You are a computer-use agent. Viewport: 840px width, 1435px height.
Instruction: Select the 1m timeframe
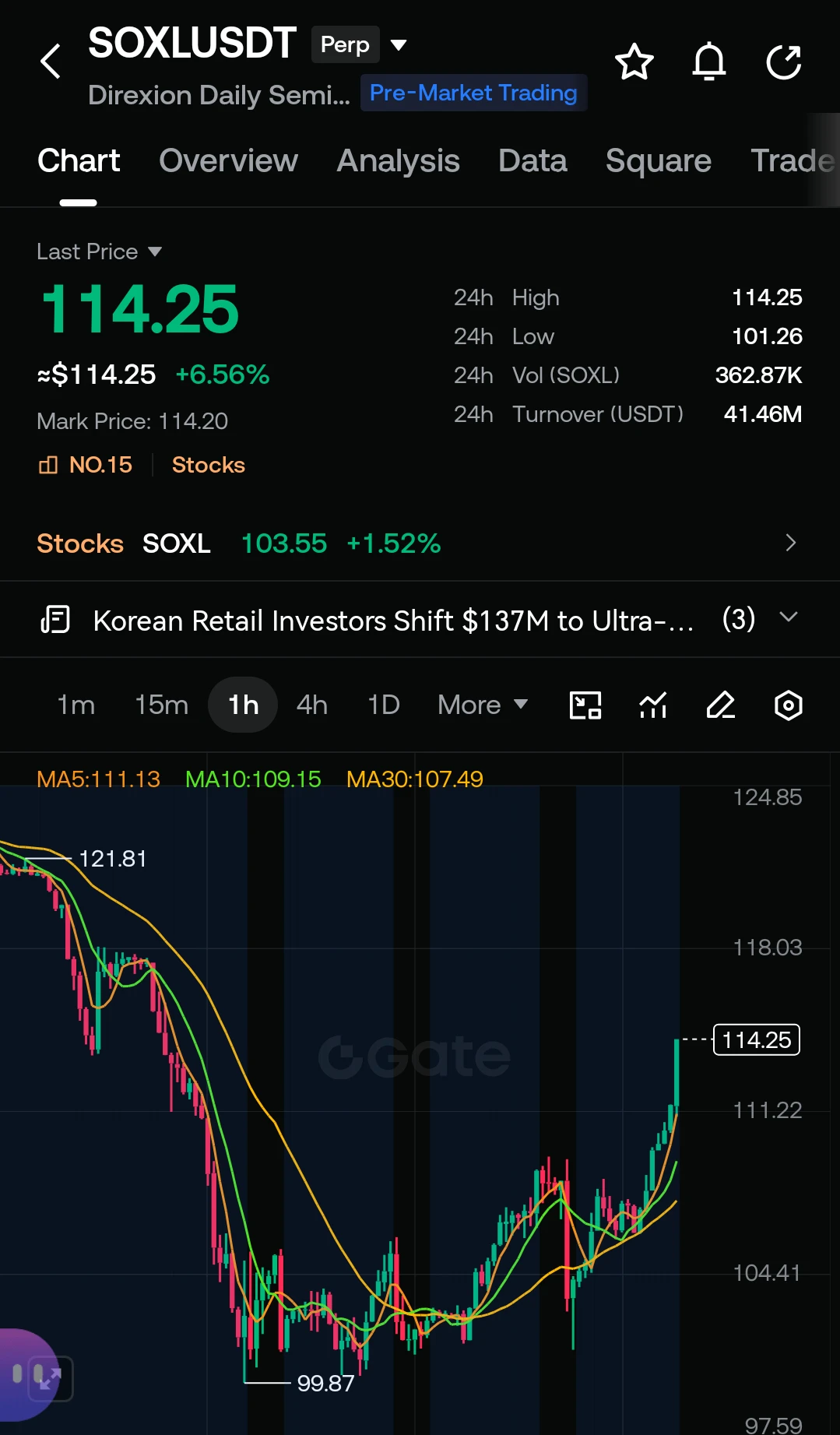(76, 705)
